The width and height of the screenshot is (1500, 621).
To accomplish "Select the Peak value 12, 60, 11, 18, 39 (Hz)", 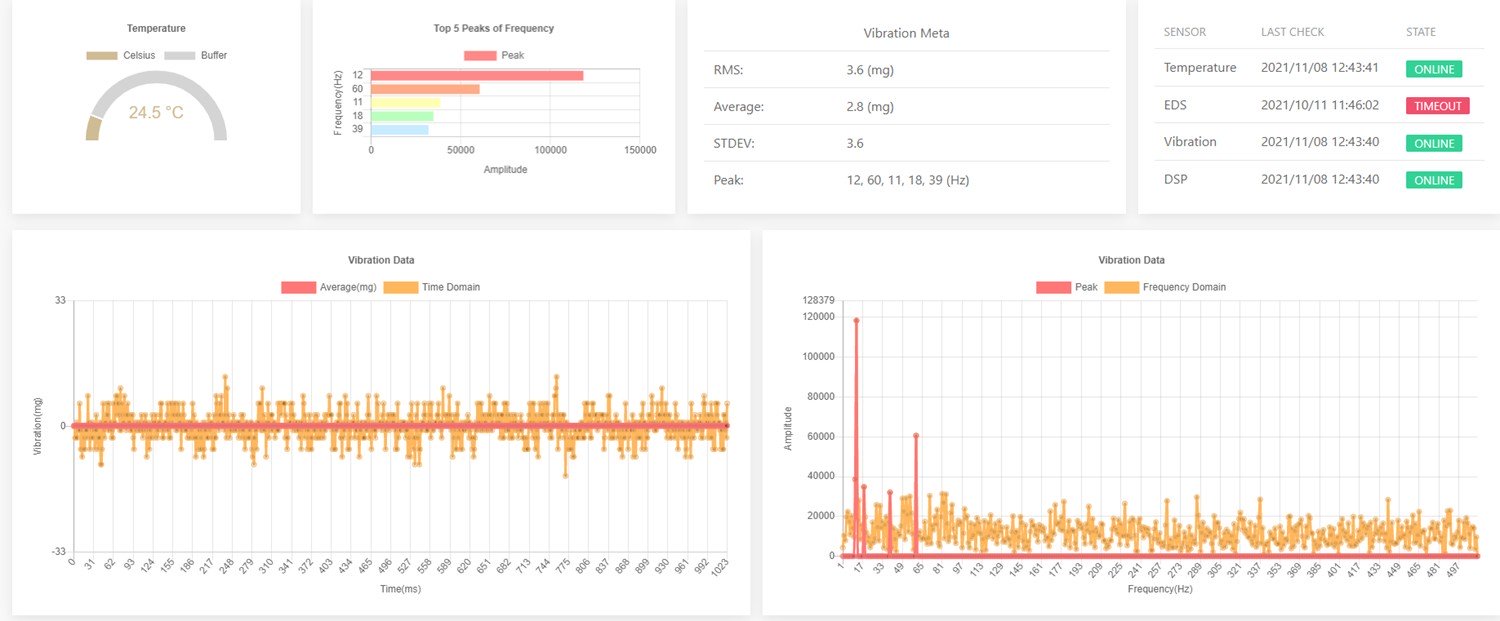I will (x=908, y=181).
